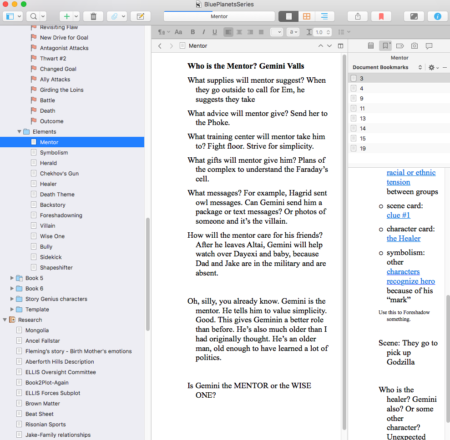The image size is (450, 440).
Task: Click the red bookmark toolbar icon
Action: (381, 16)
